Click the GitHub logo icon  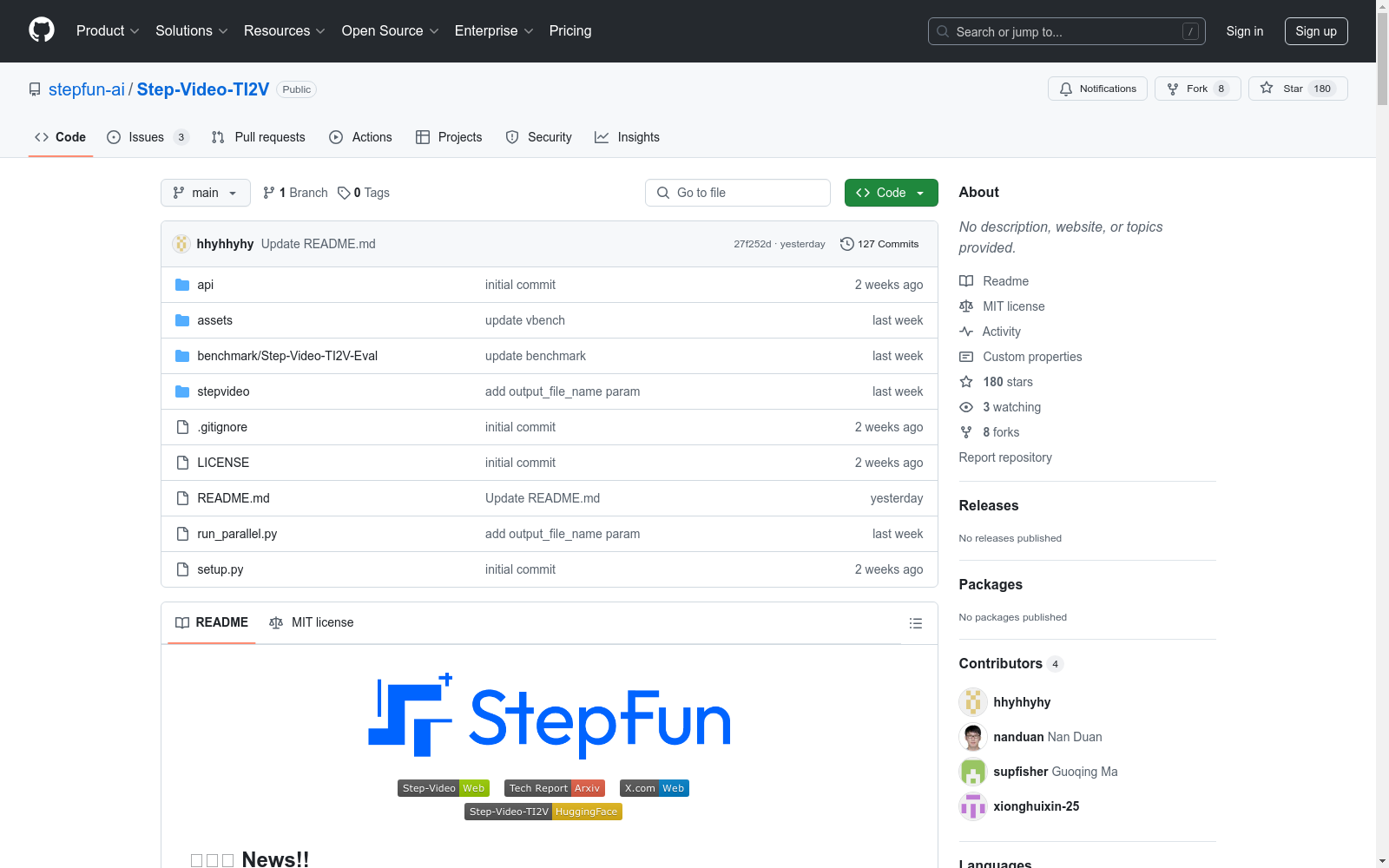tap(42, 30)
